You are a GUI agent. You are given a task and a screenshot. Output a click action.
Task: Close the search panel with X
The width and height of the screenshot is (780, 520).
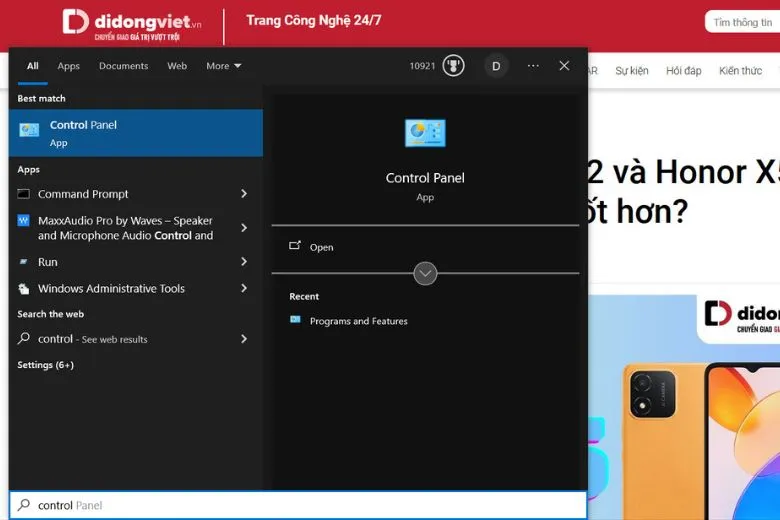564,66
